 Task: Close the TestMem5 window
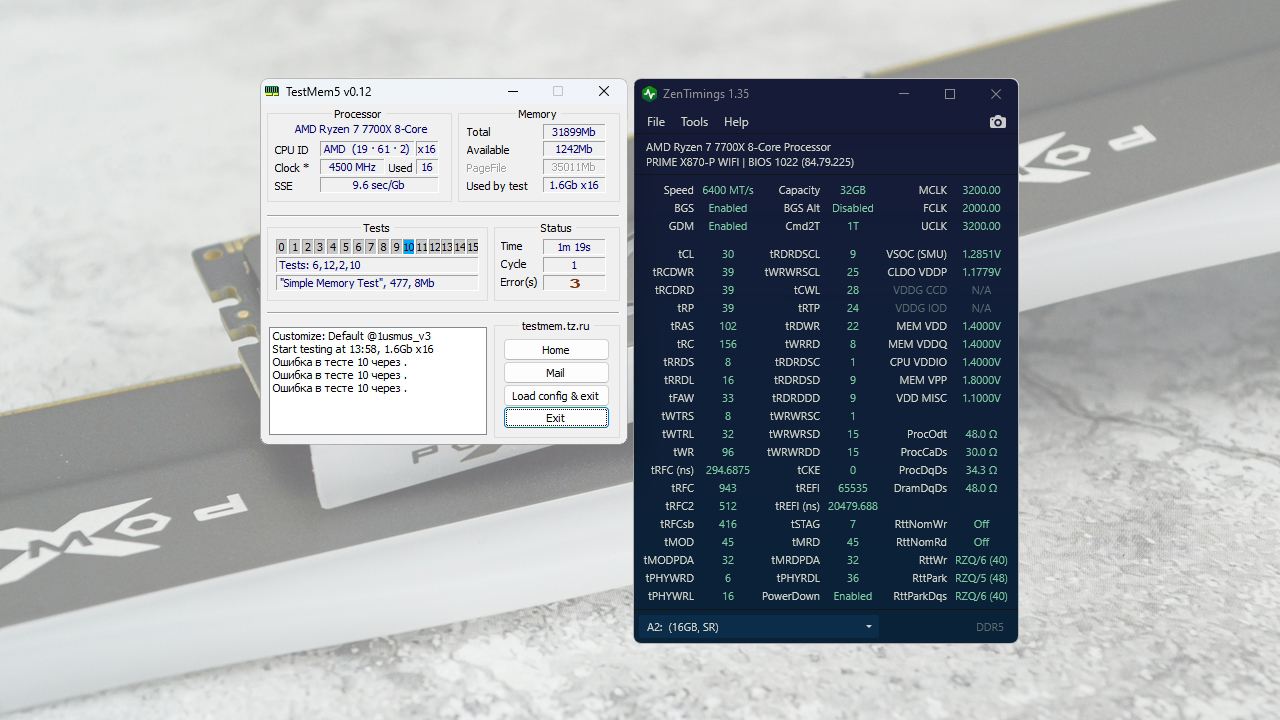click(603, 91)
